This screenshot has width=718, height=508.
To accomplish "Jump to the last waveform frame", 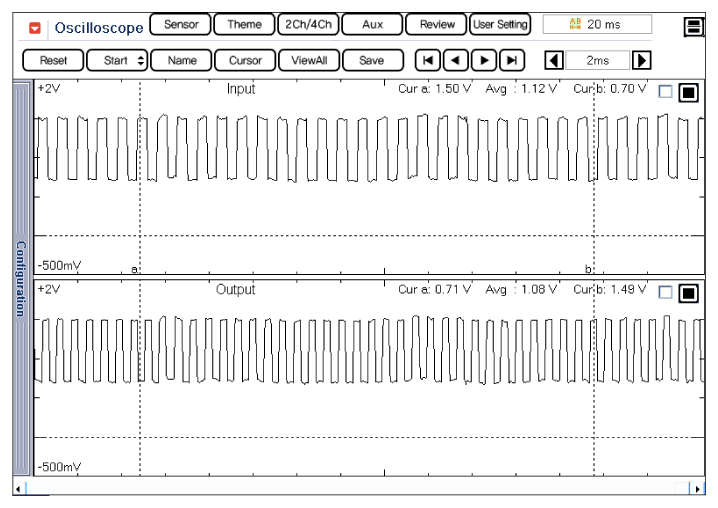I will click(512, 60).
